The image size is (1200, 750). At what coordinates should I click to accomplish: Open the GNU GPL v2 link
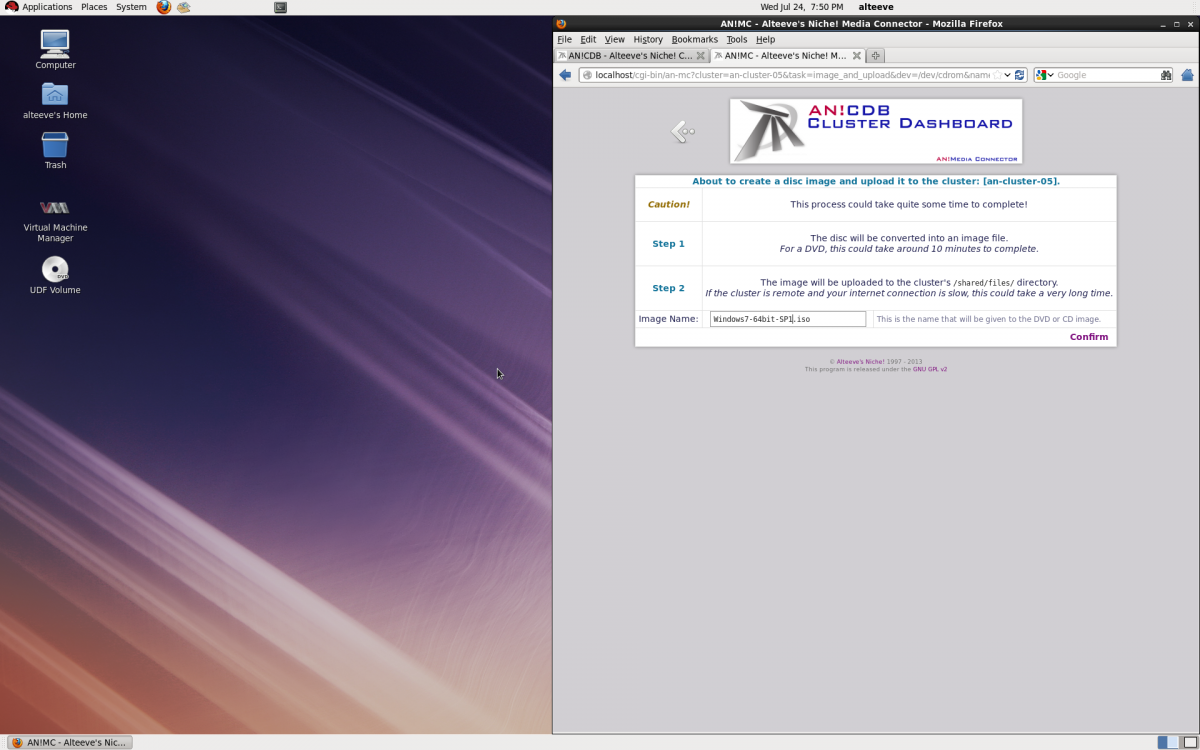pyautogui.click(x=929, y=369)
